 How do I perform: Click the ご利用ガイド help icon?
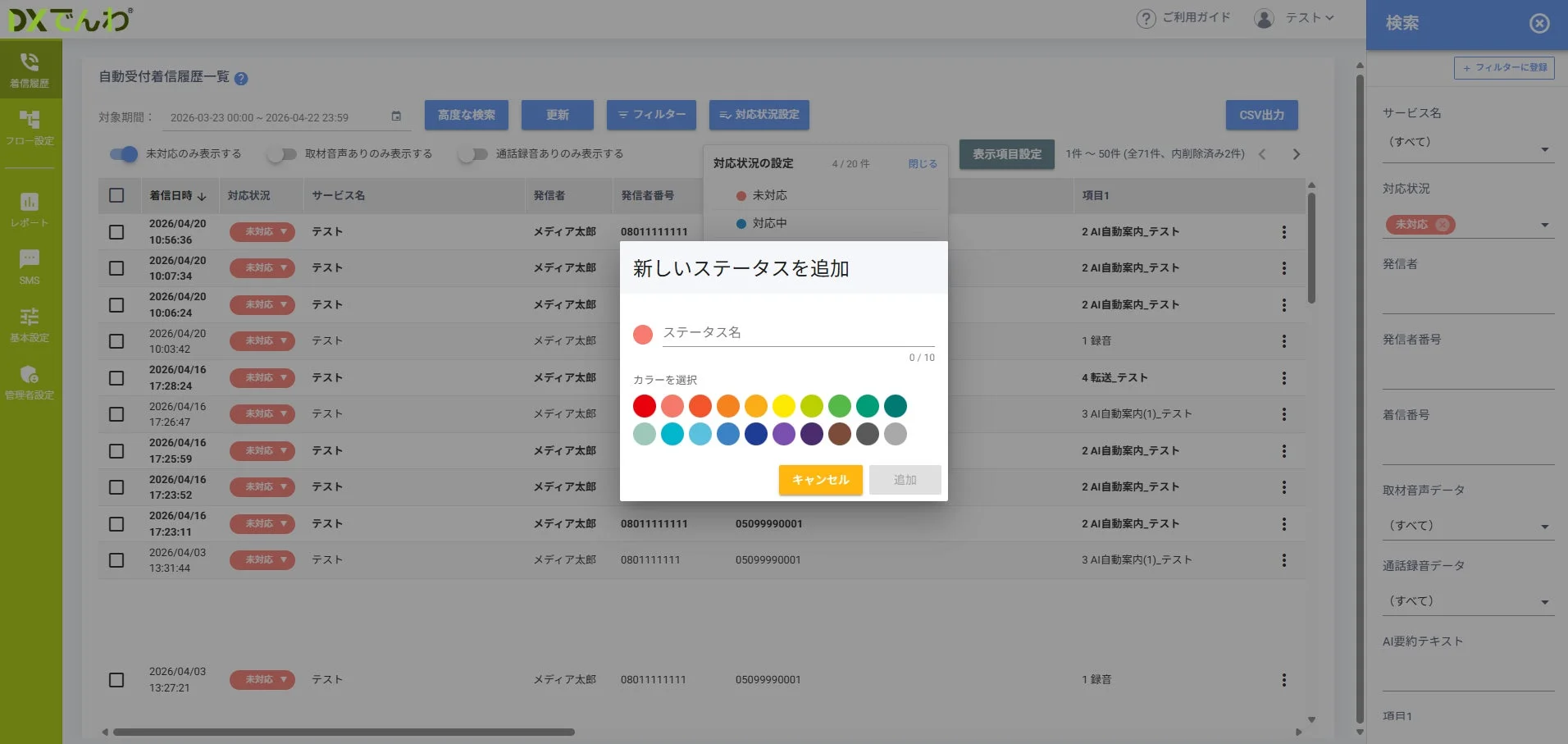[x=1146, y=18]
